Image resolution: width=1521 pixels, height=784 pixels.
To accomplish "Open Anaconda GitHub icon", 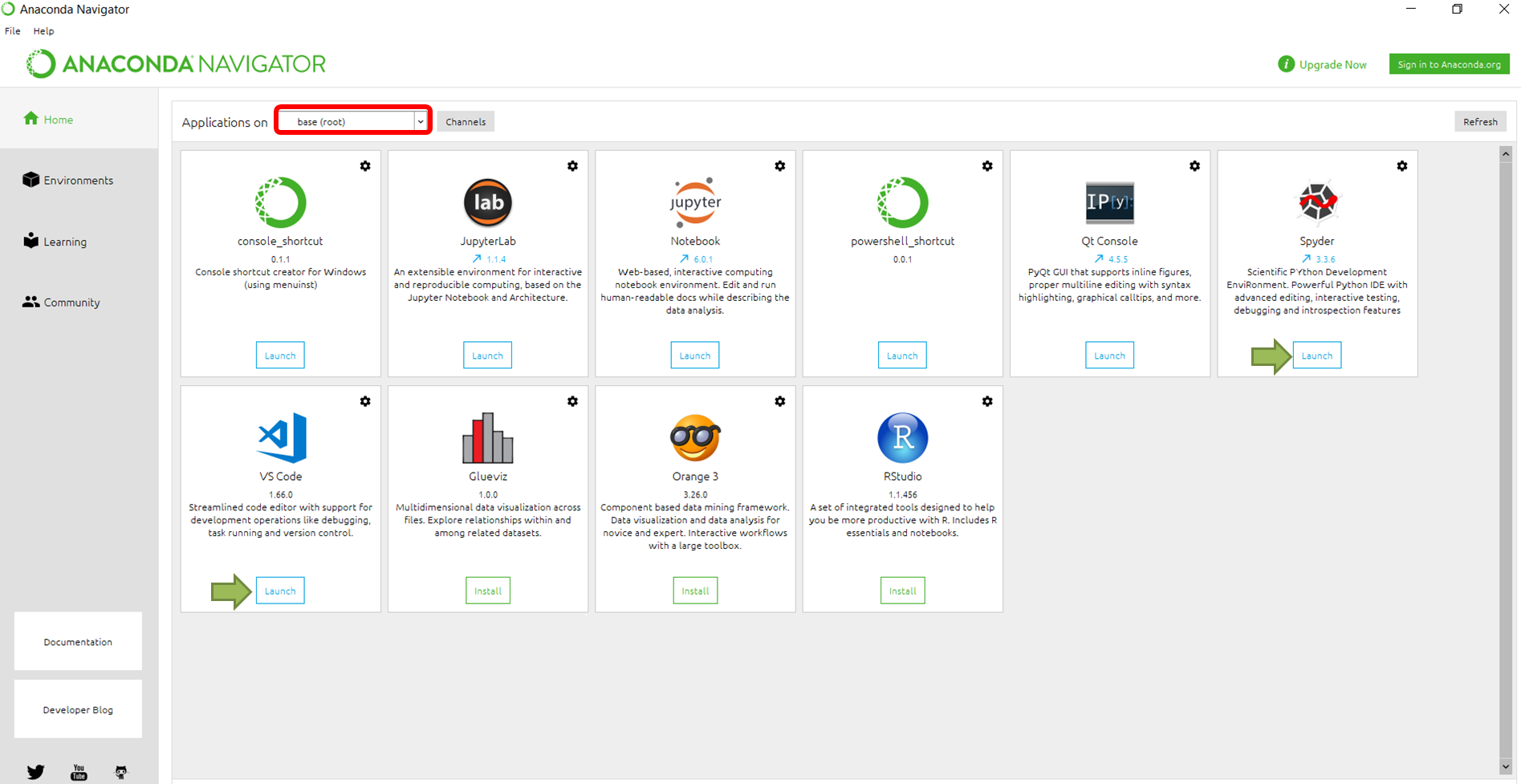I will click(x=121, y=772).
